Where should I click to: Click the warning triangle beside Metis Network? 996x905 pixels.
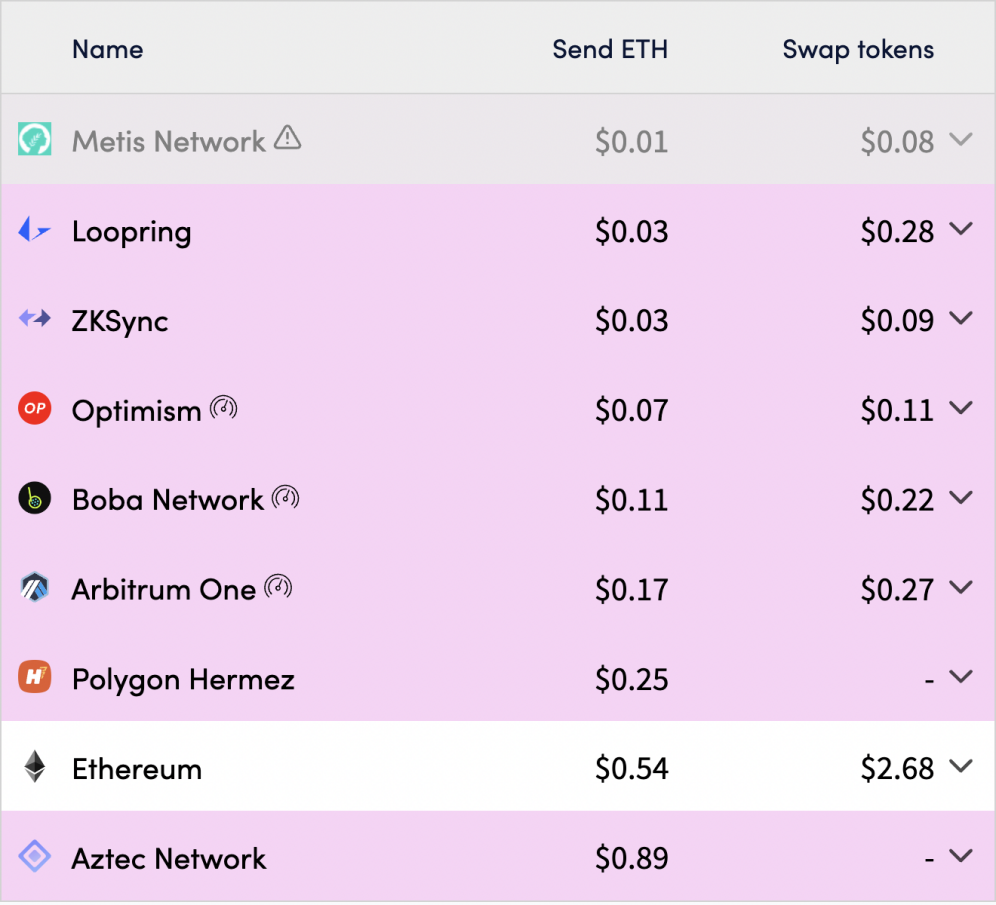pyautogui.click(x=287, y=139)
